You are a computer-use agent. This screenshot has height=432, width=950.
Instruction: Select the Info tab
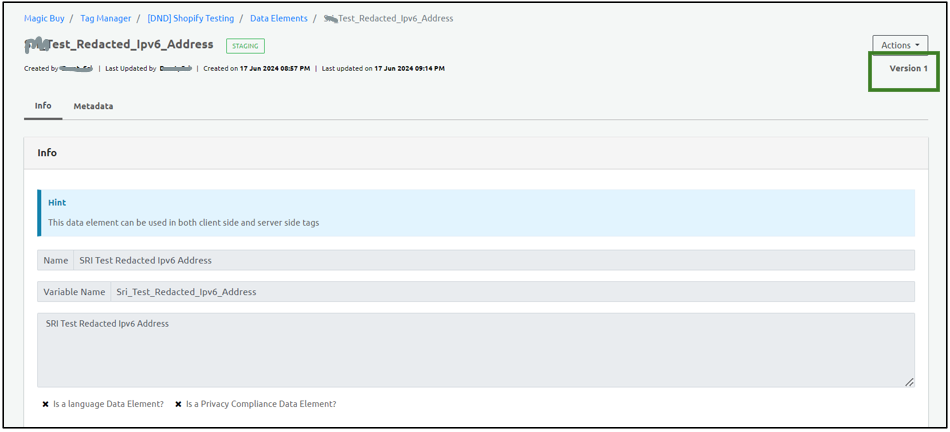pos(43,105)
